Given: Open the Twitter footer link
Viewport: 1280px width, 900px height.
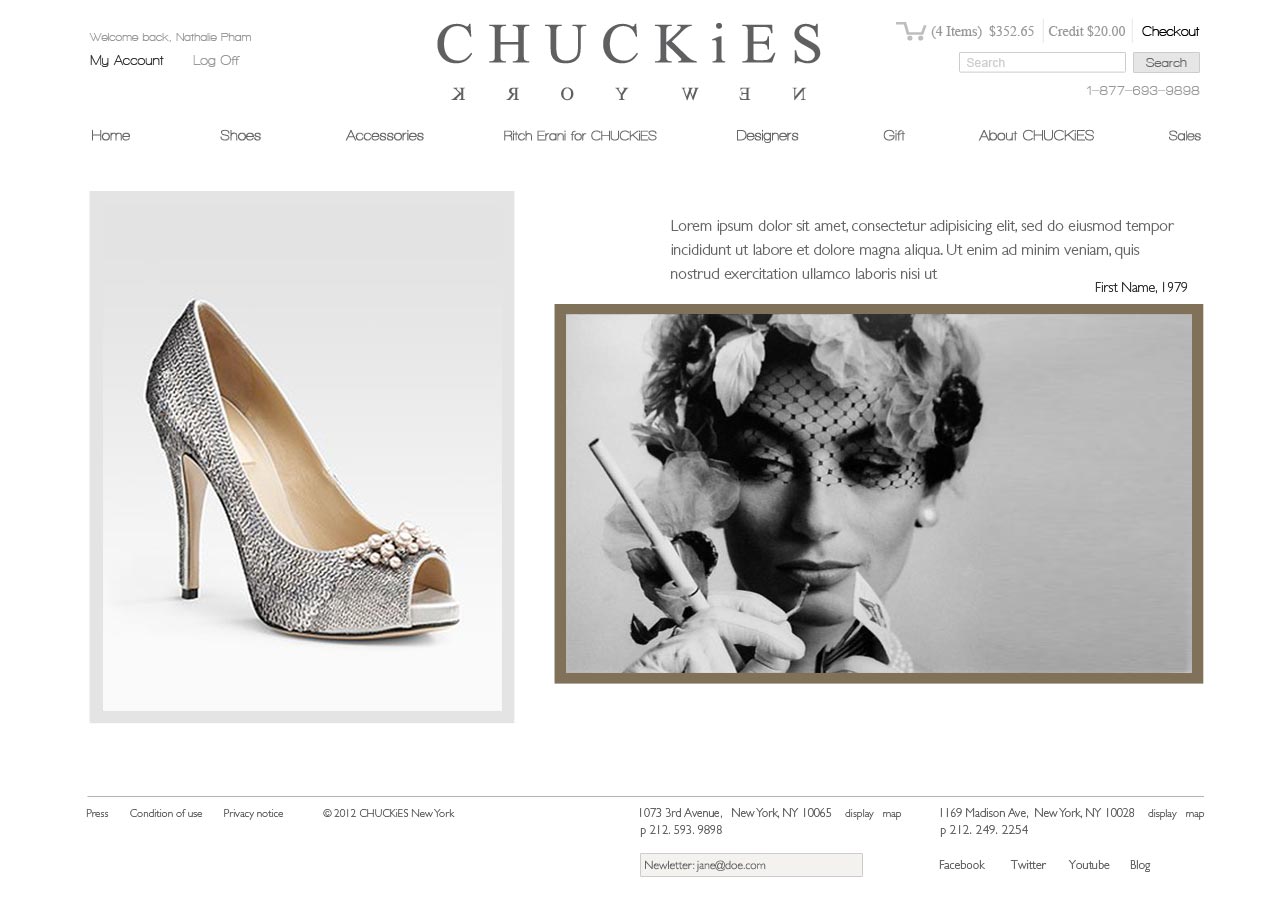Looking at the screenshot, I should 1028,865.
